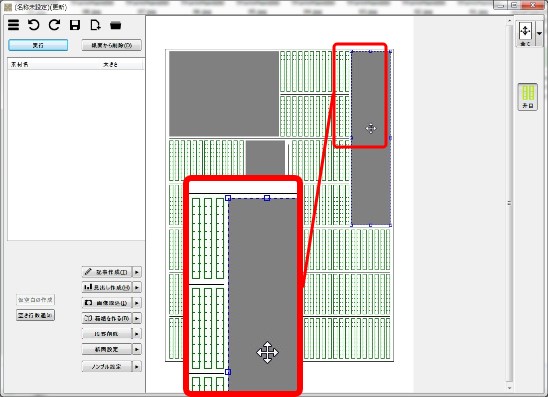The width and height of the screenshot is (548, 397).
Task: Click the image settings button with photo icon
Action: pos(107,303)
